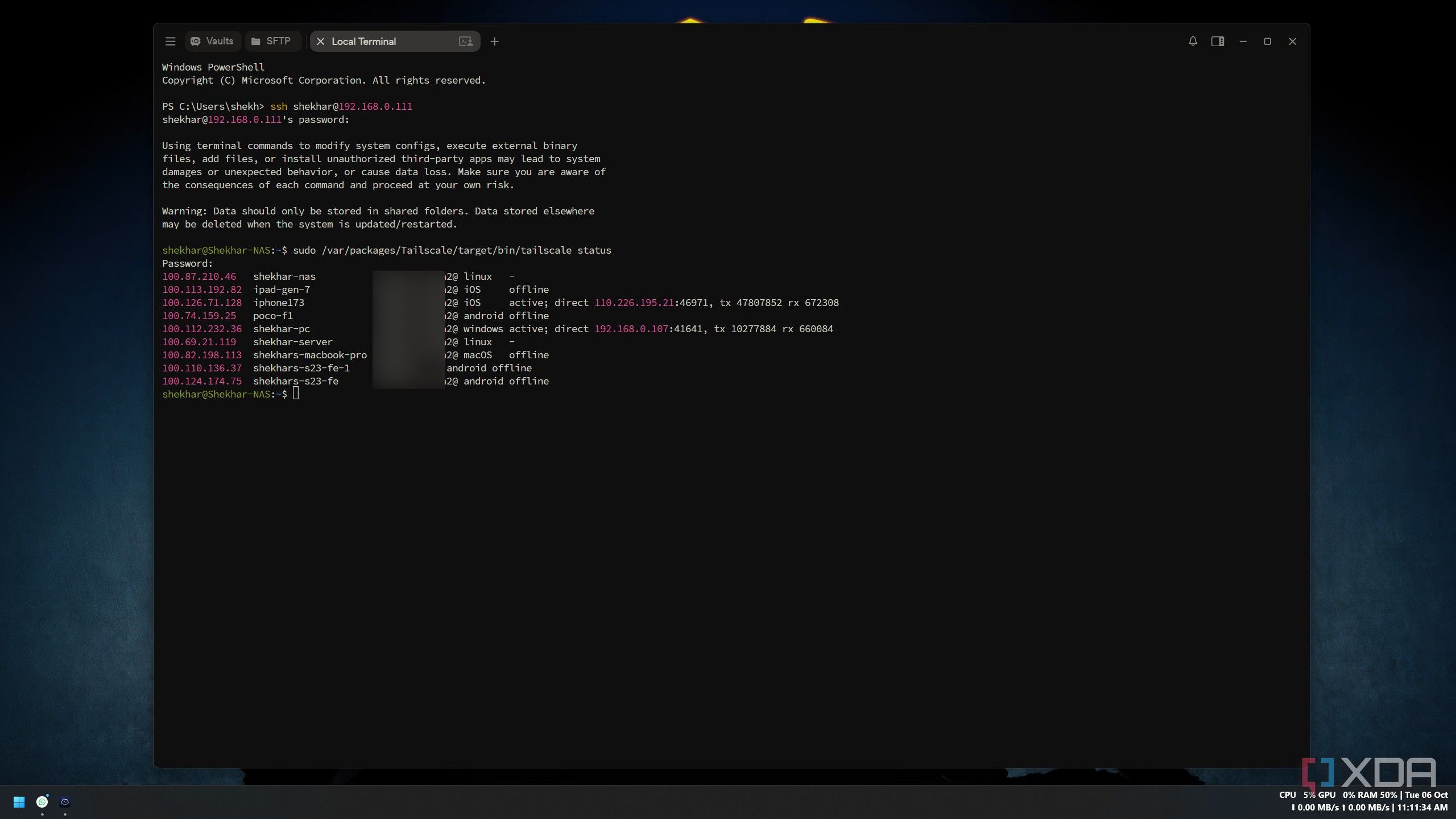Viewport: 1456px width, 819px height.
Task: Click the hostname ipad-gen-7
Action: point(282,289)
